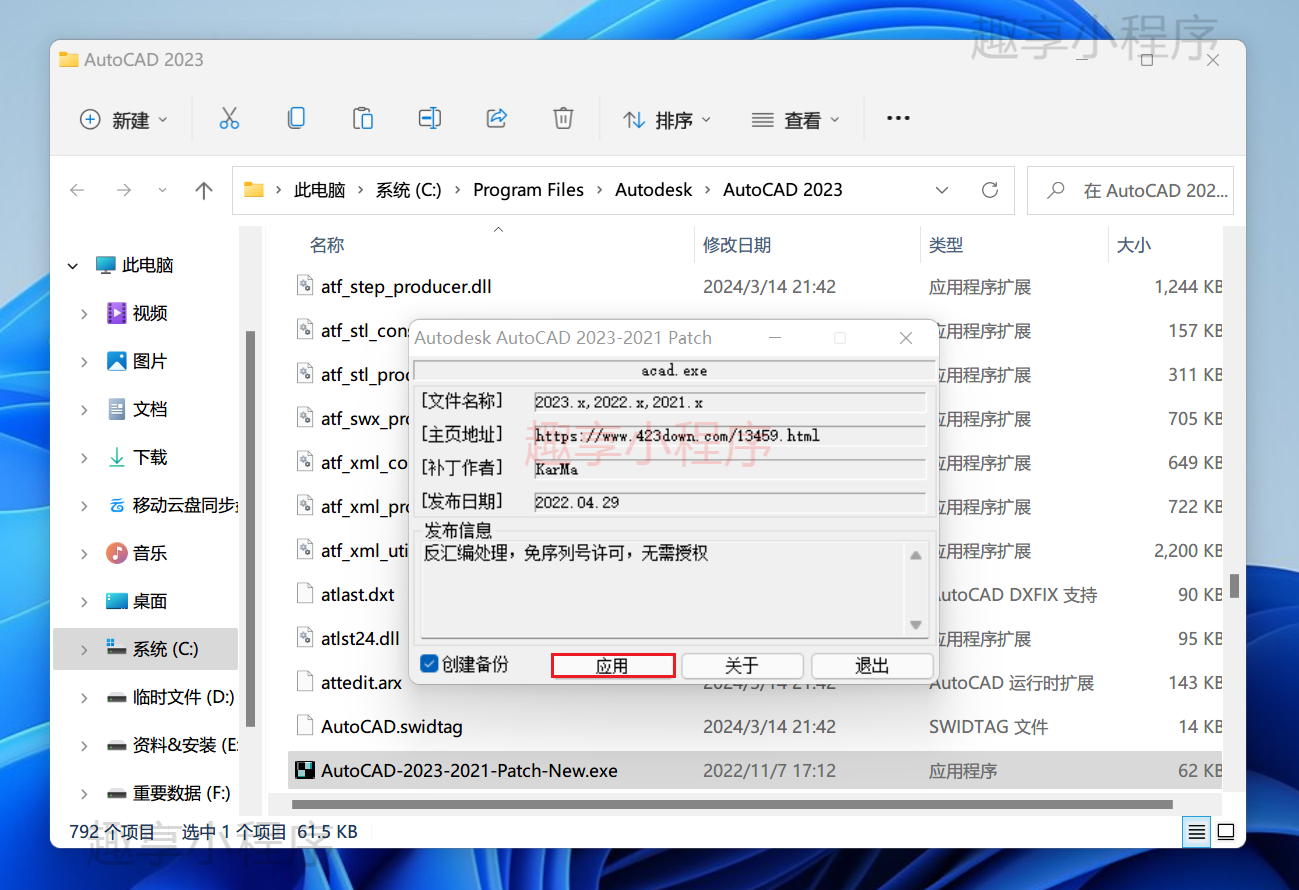Go back with the left arrow
1299x890 pixels.
click(x=77, y=190)
